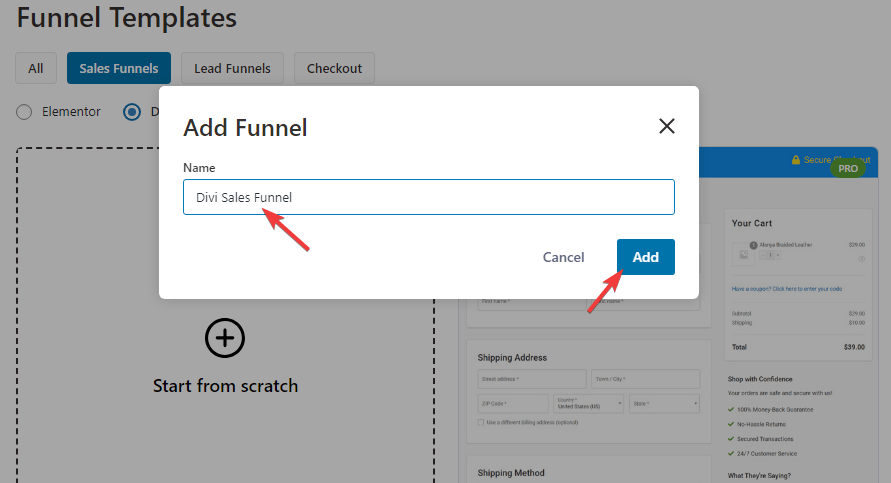This screenshot has height=483, width=891.
Task: Click the Shipping Address heading
Action: [512, 357]
